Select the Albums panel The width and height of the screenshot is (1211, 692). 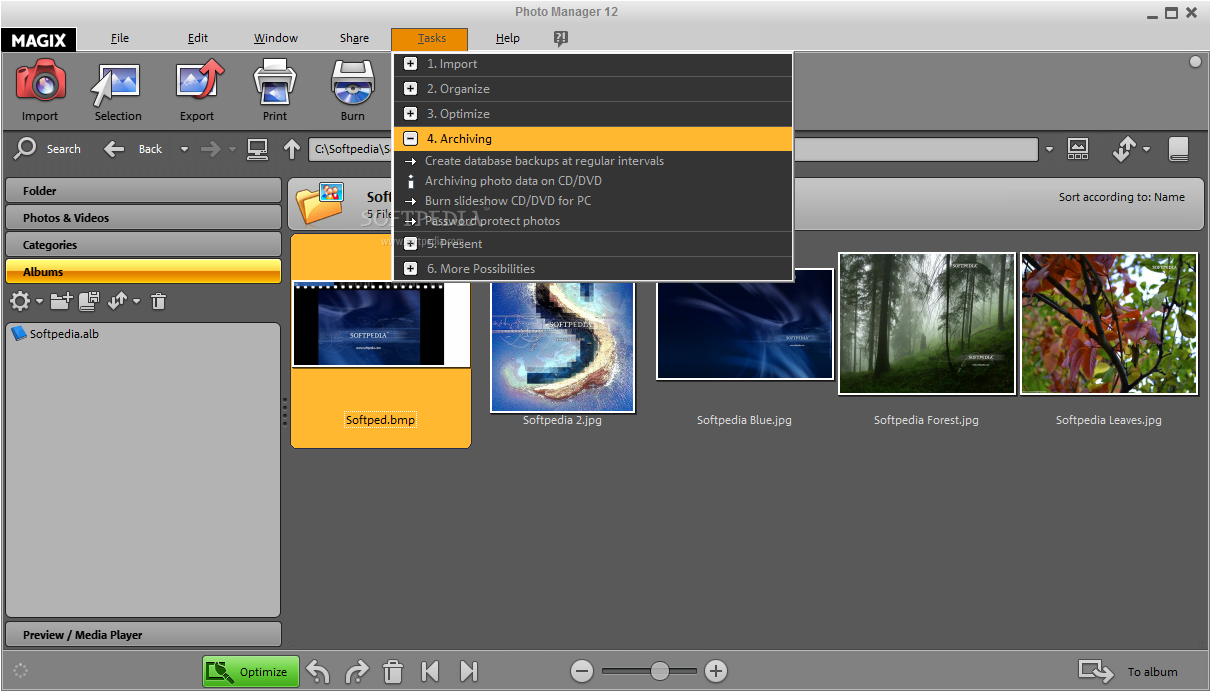tap(143, 272)
